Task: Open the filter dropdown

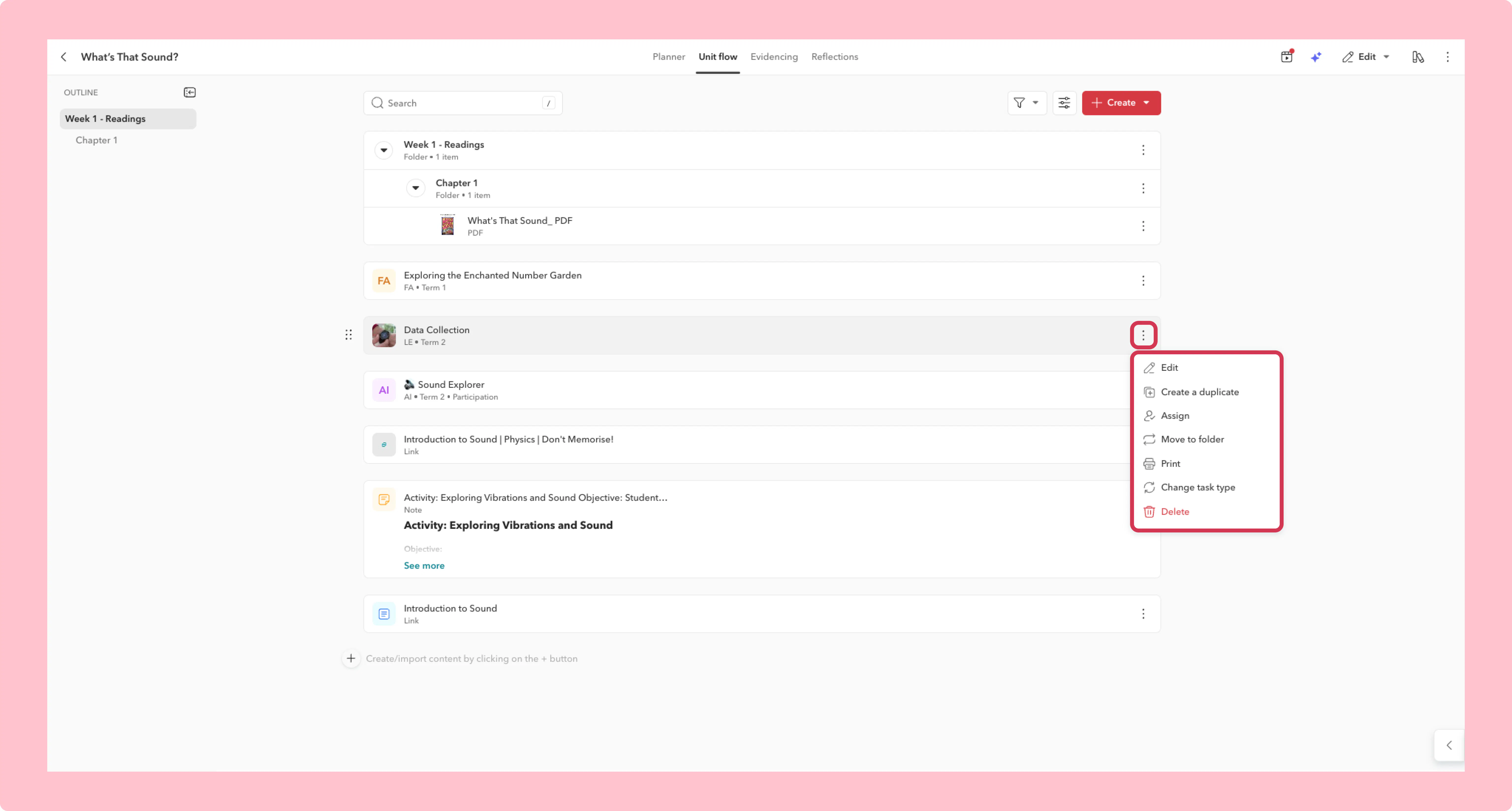Action: (1027, 103)
